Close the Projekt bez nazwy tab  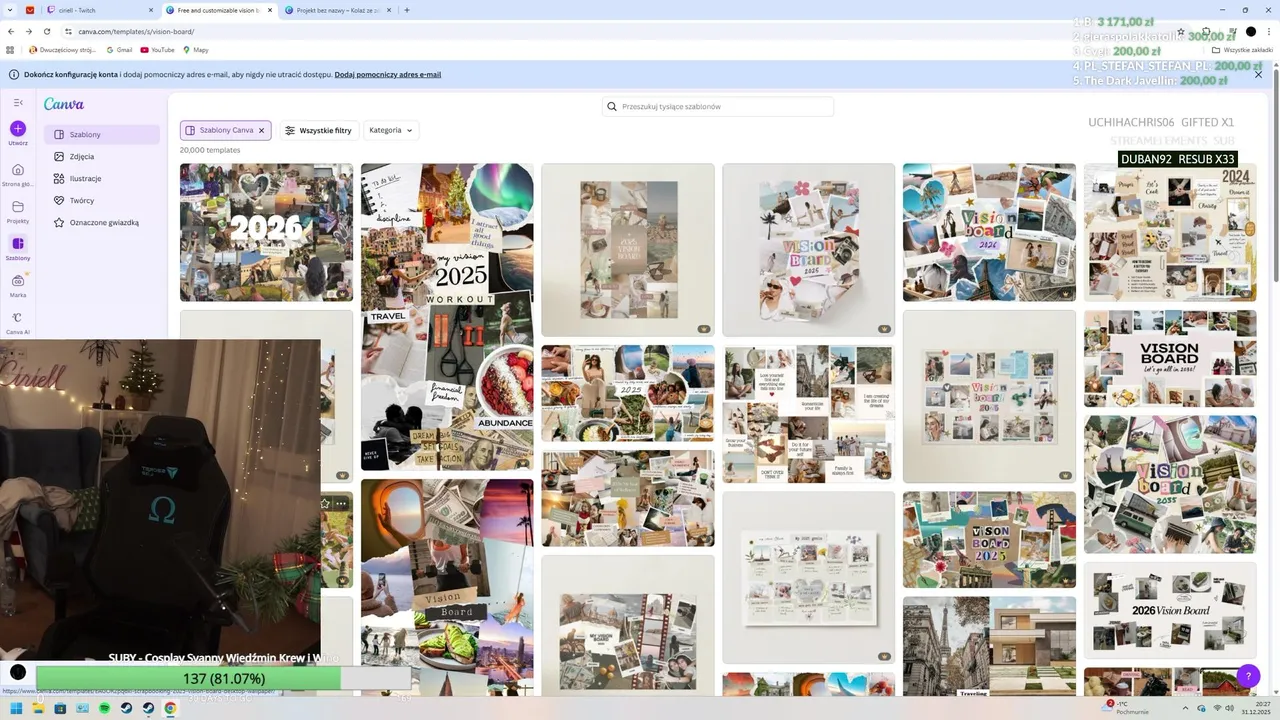pos(388,10)
